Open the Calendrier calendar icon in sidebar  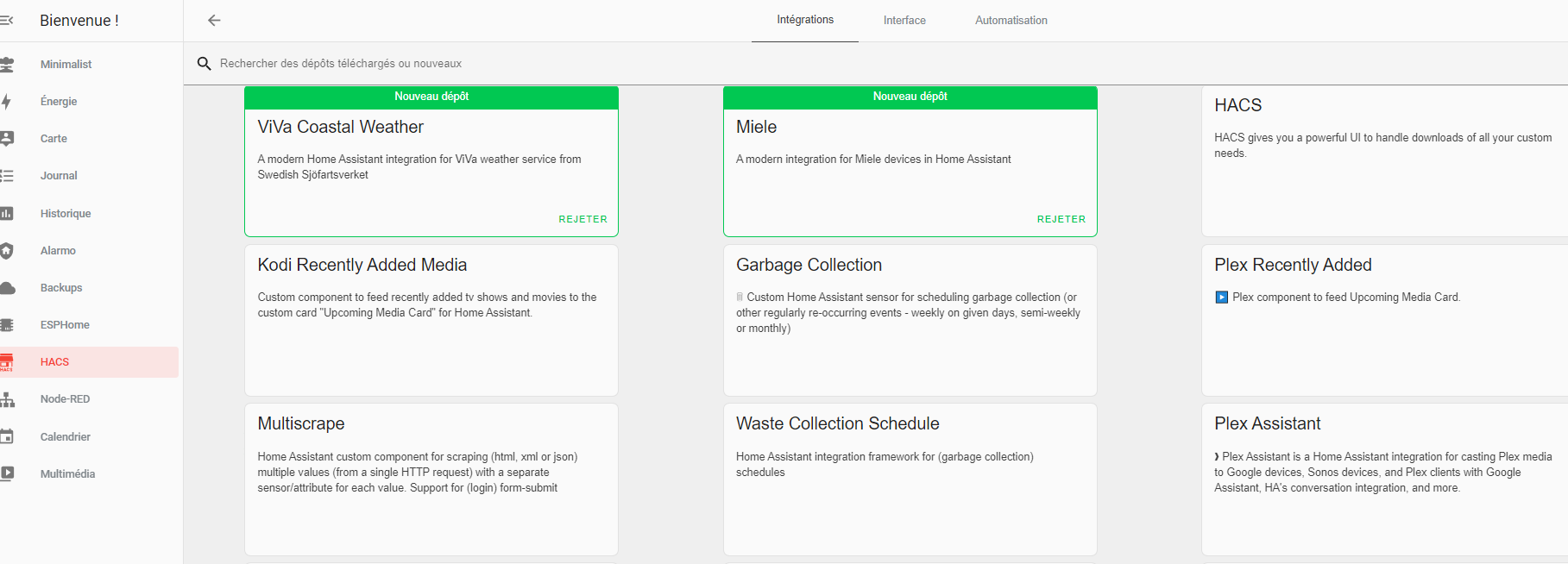[x=7, y=436]
